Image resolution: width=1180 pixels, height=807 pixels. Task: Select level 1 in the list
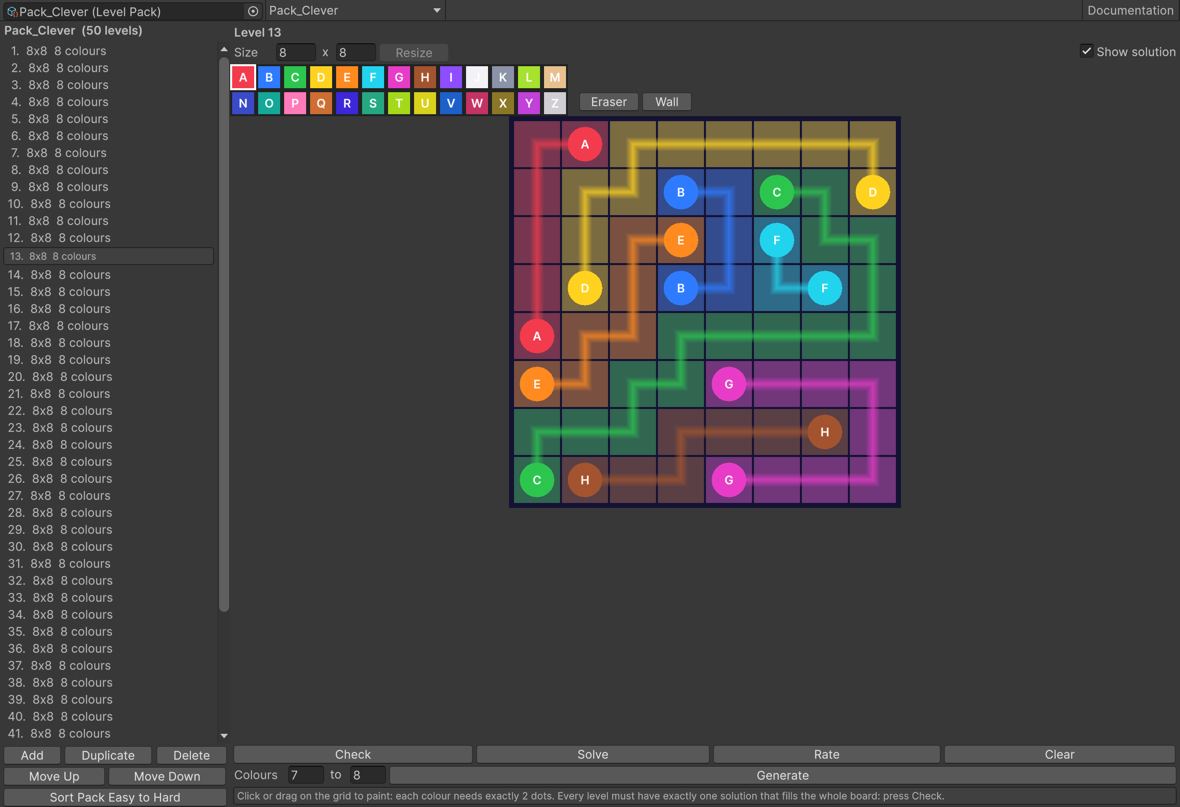point(109,50)
